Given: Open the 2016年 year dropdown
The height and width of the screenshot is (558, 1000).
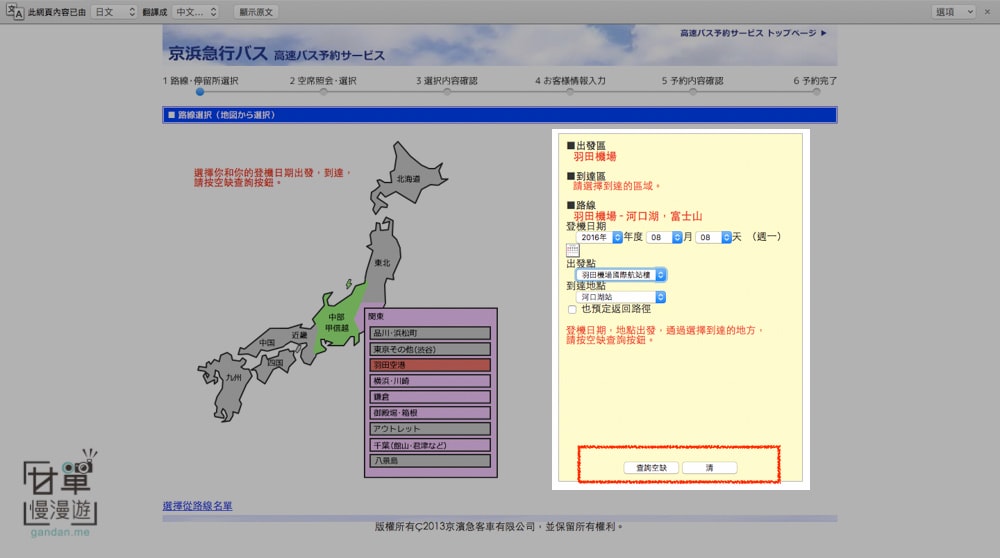Looking at the screenshot, I should (x=599, y=237).
